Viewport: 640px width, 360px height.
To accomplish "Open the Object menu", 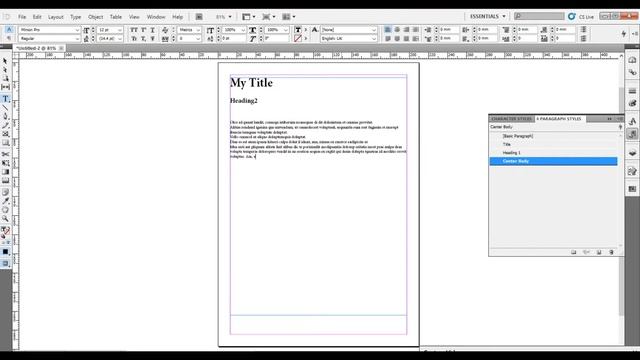I will [96, 17].
